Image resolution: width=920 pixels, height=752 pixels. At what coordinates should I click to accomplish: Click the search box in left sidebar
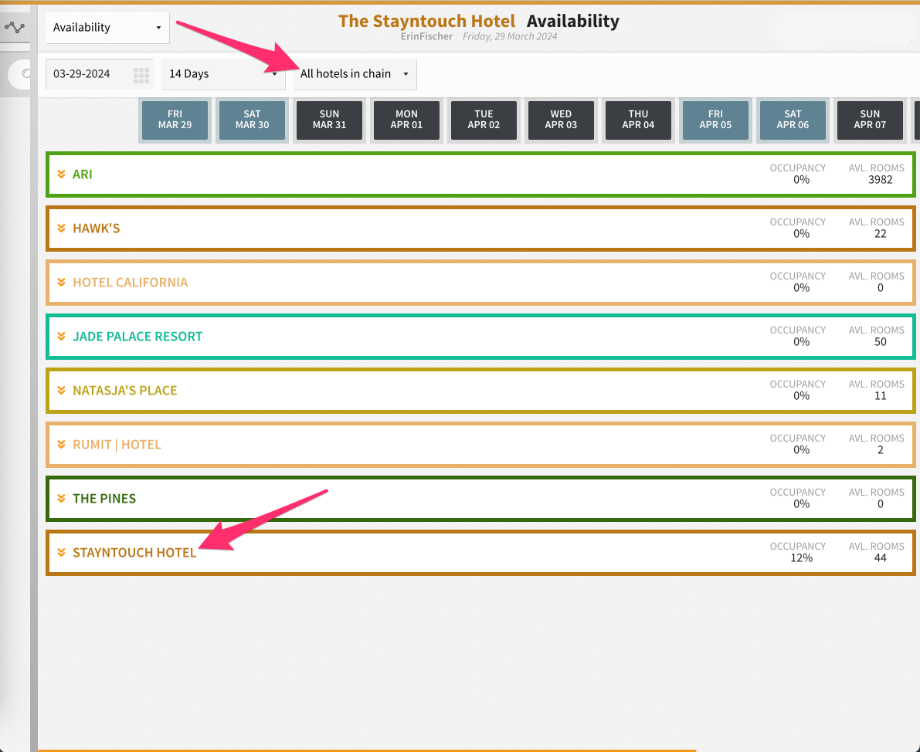point(19,74)
